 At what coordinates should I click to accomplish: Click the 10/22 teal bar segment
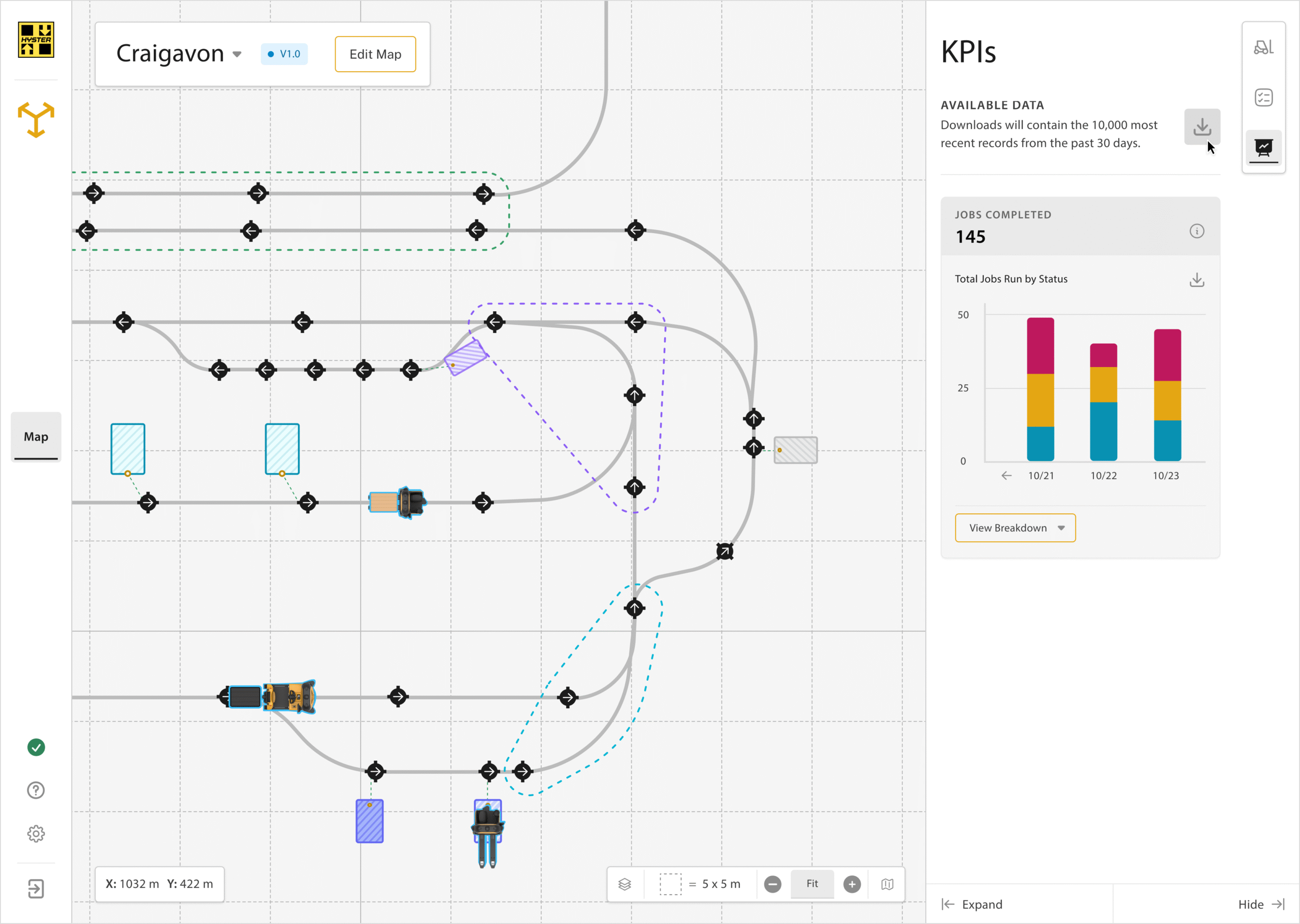1103,431
